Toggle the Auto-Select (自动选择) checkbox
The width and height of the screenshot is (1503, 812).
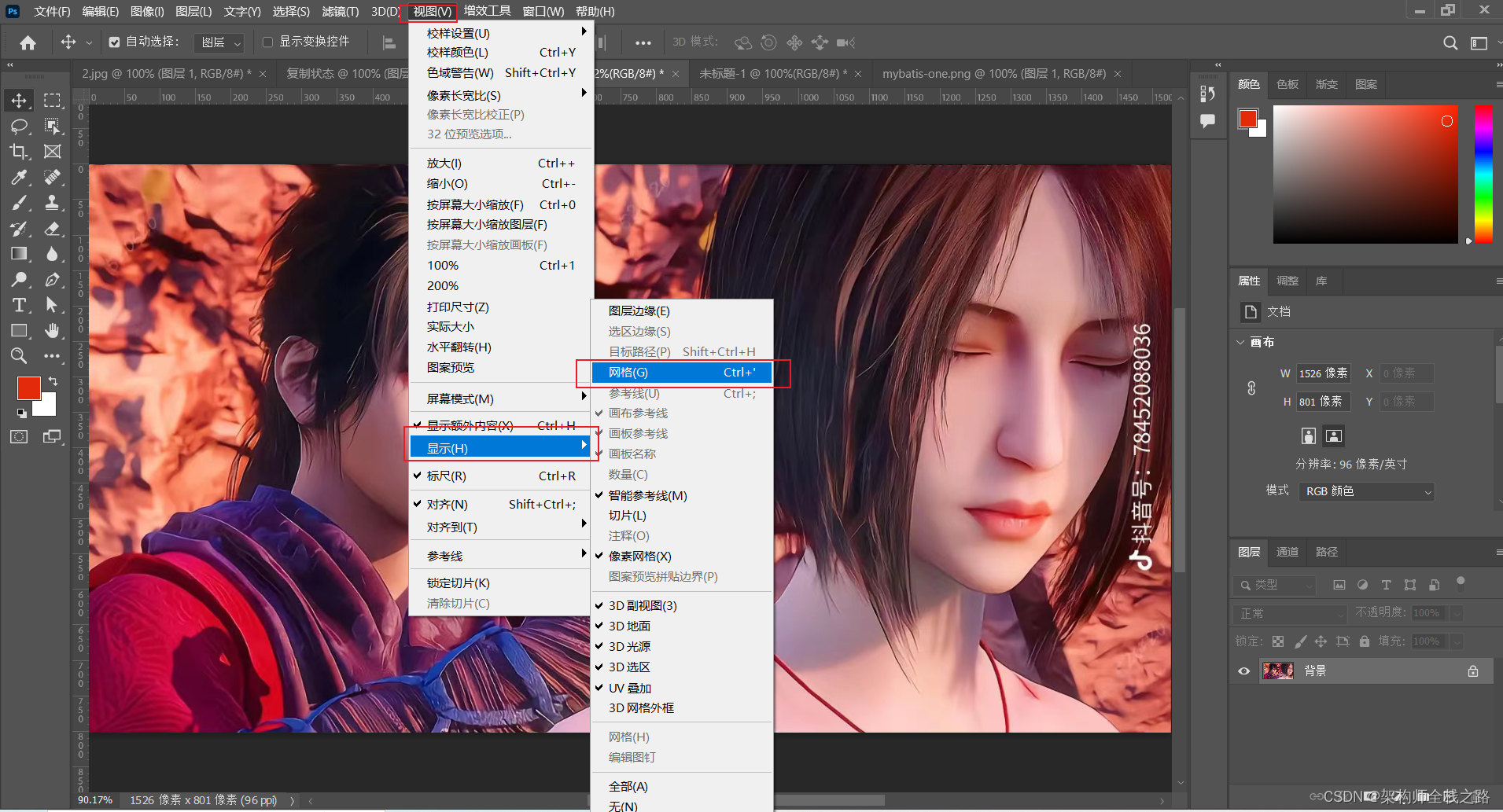(115, 42)
